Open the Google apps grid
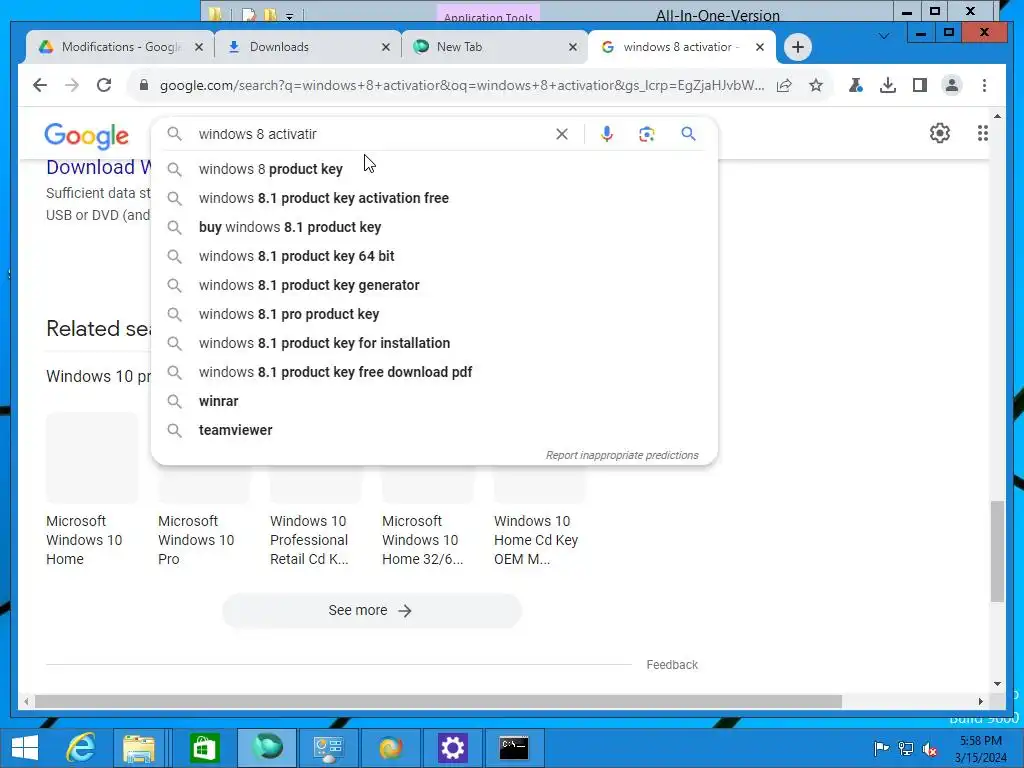This screenshot has height=768, width=1024. click(982, 133)
